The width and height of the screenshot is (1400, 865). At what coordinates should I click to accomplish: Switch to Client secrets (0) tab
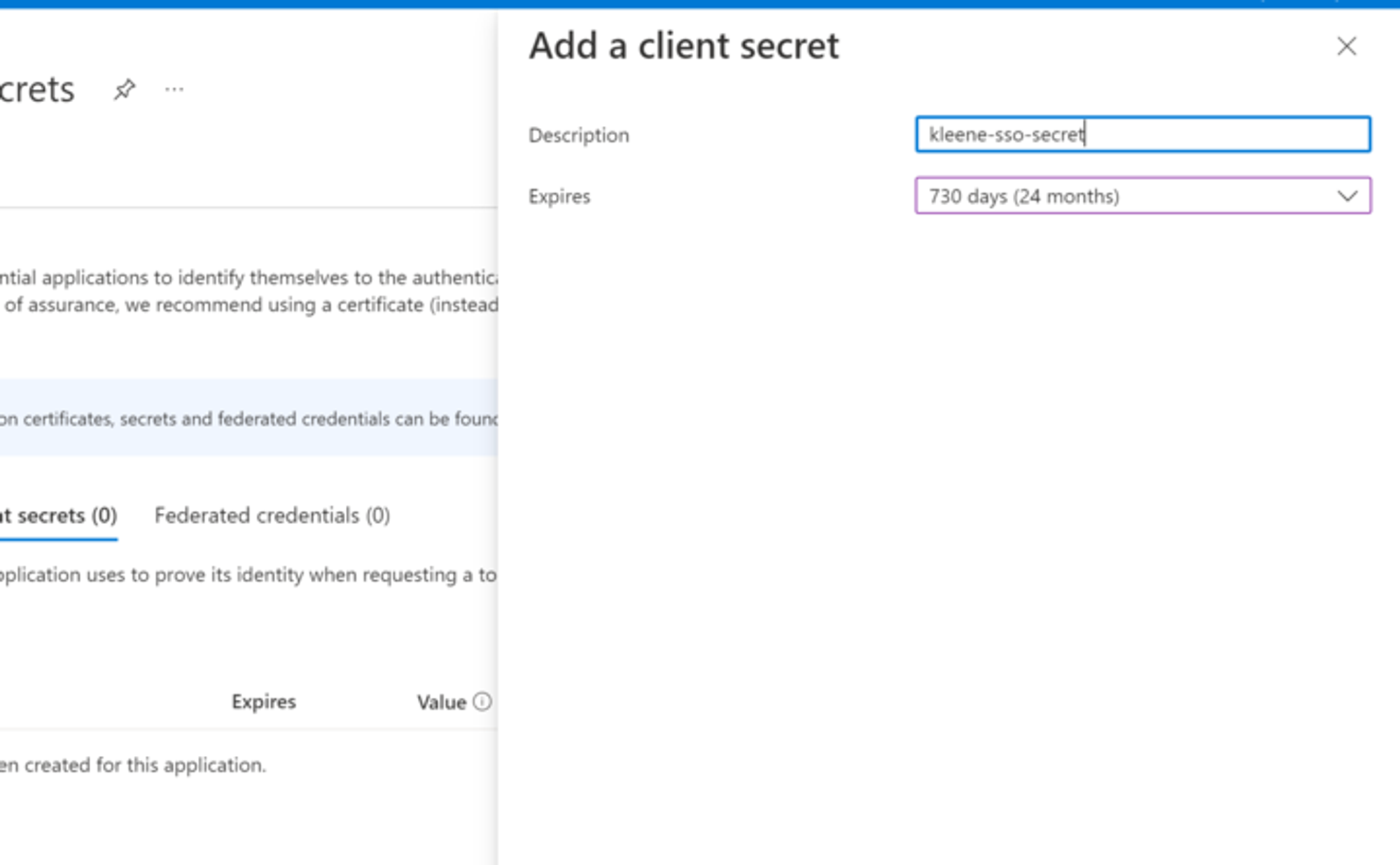[x=59, y=516]
